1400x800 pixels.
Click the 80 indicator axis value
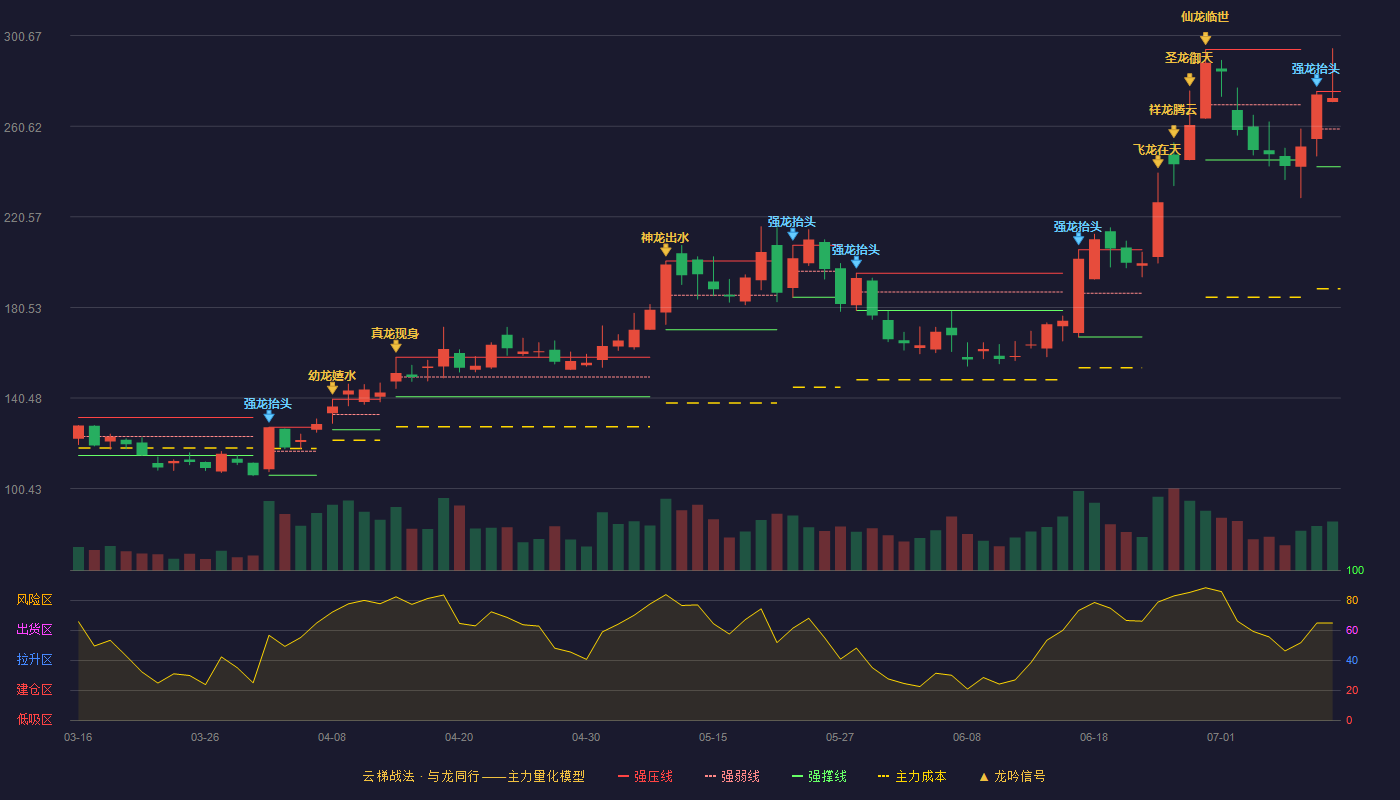pos(1351,600)
